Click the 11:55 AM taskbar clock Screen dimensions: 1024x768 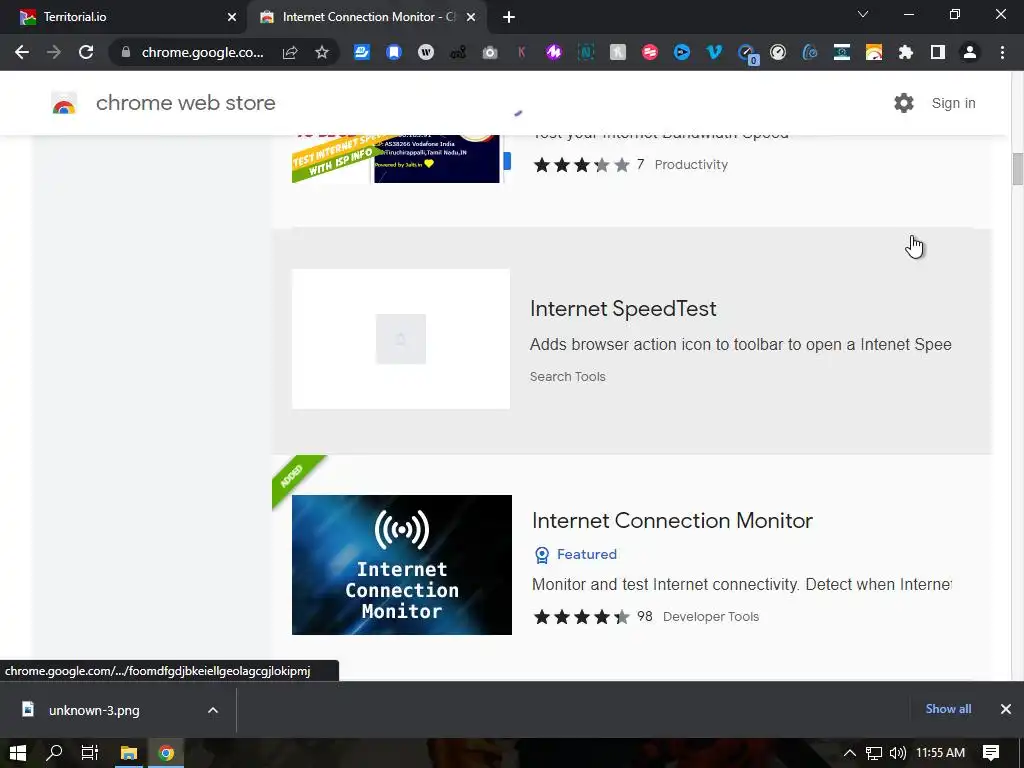click(x=940, y=753)
